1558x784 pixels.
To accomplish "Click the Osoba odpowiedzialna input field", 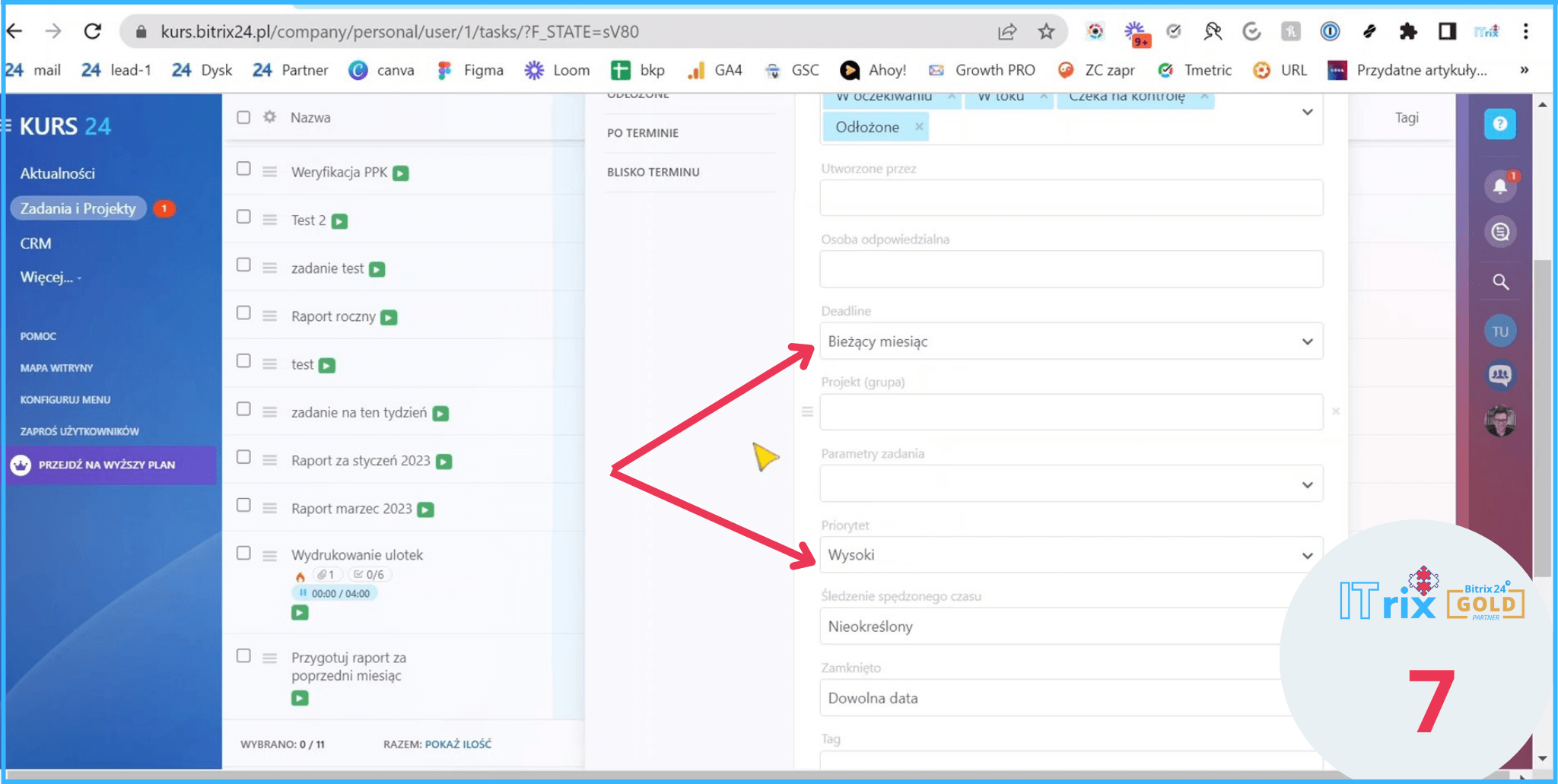I will pos(1070,269).
